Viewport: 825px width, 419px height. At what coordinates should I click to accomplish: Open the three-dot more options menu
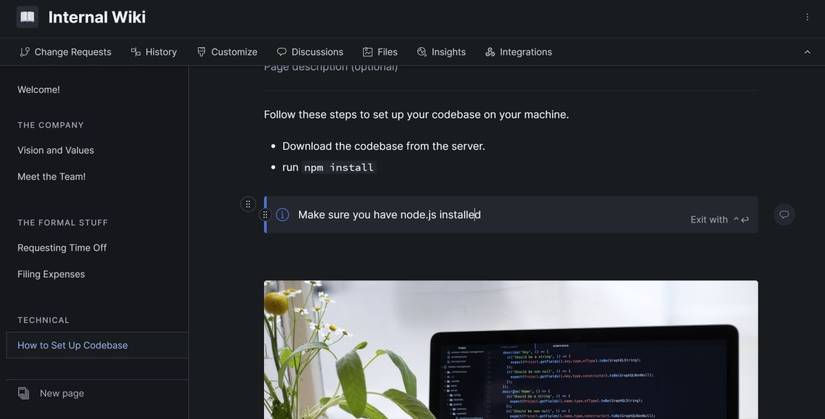pos(807,17)
